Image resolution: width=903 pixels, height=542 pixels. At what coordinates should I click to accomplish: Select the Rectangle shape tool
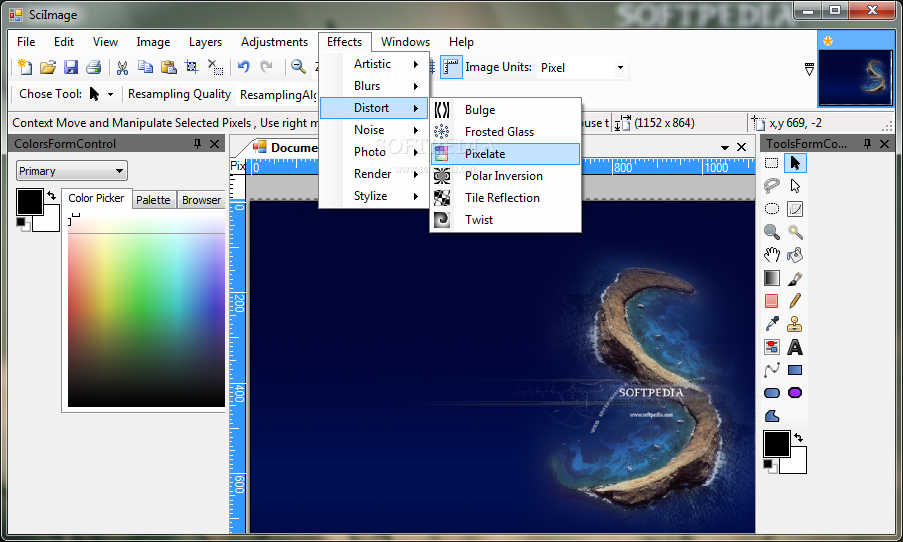click(795, 370)
